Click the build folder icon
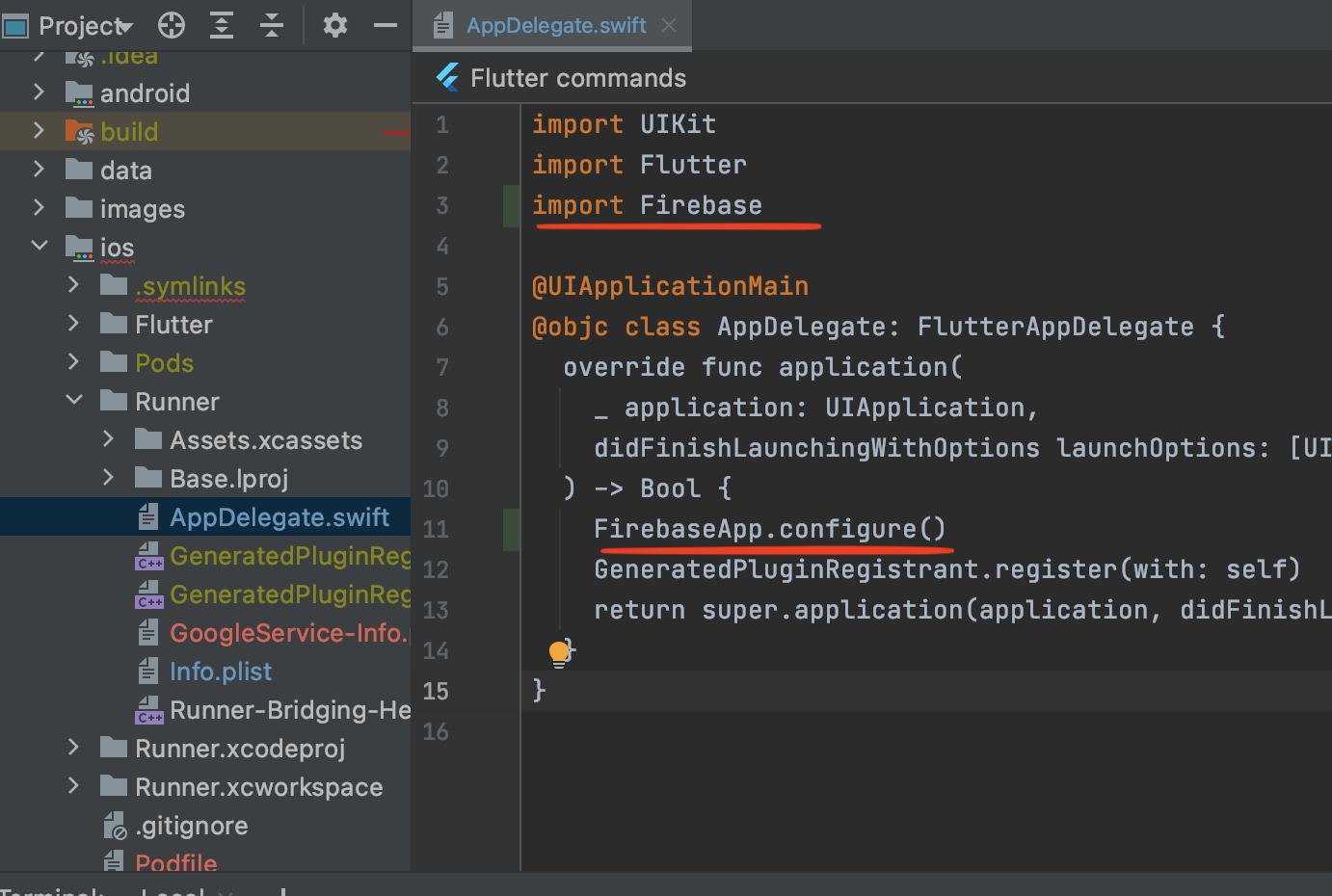The height and width of the screenshot is (896, 1332). pyautogui.click(x=79, y=131)
